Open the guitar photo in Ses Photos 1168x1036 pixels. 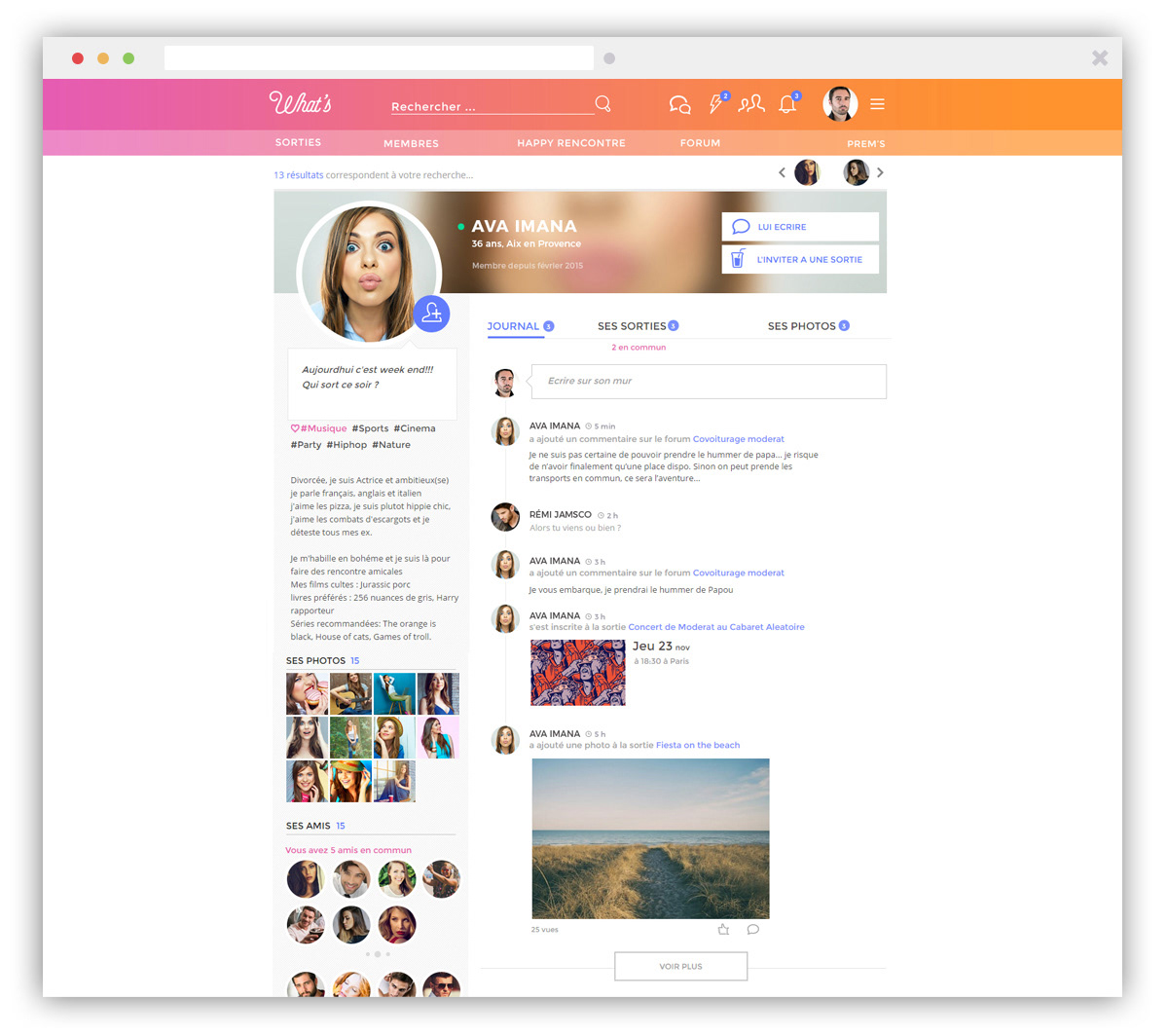[x=350, y=694]
